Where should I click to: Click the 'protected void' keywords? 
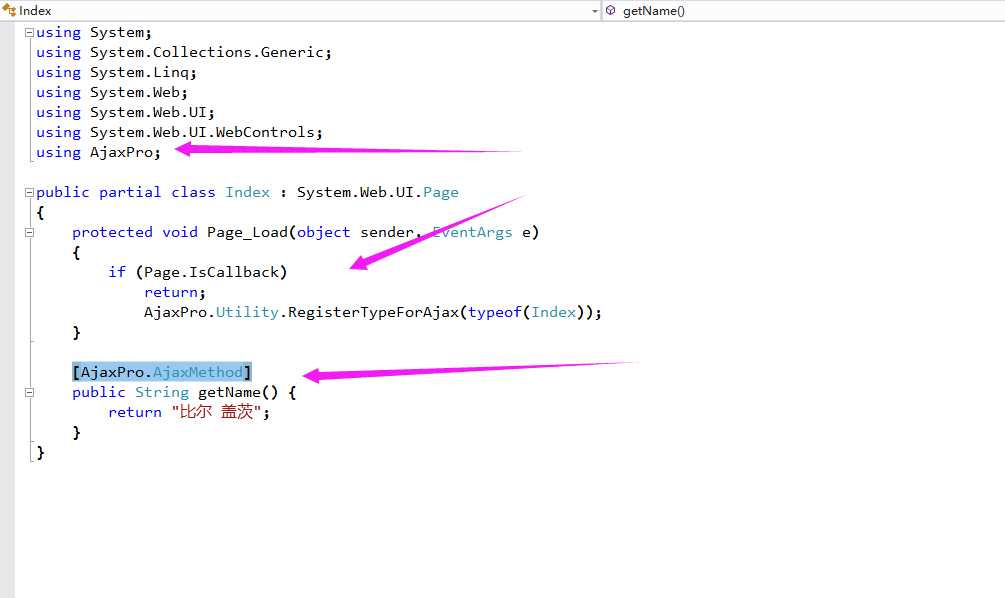(x=135, y=232)
